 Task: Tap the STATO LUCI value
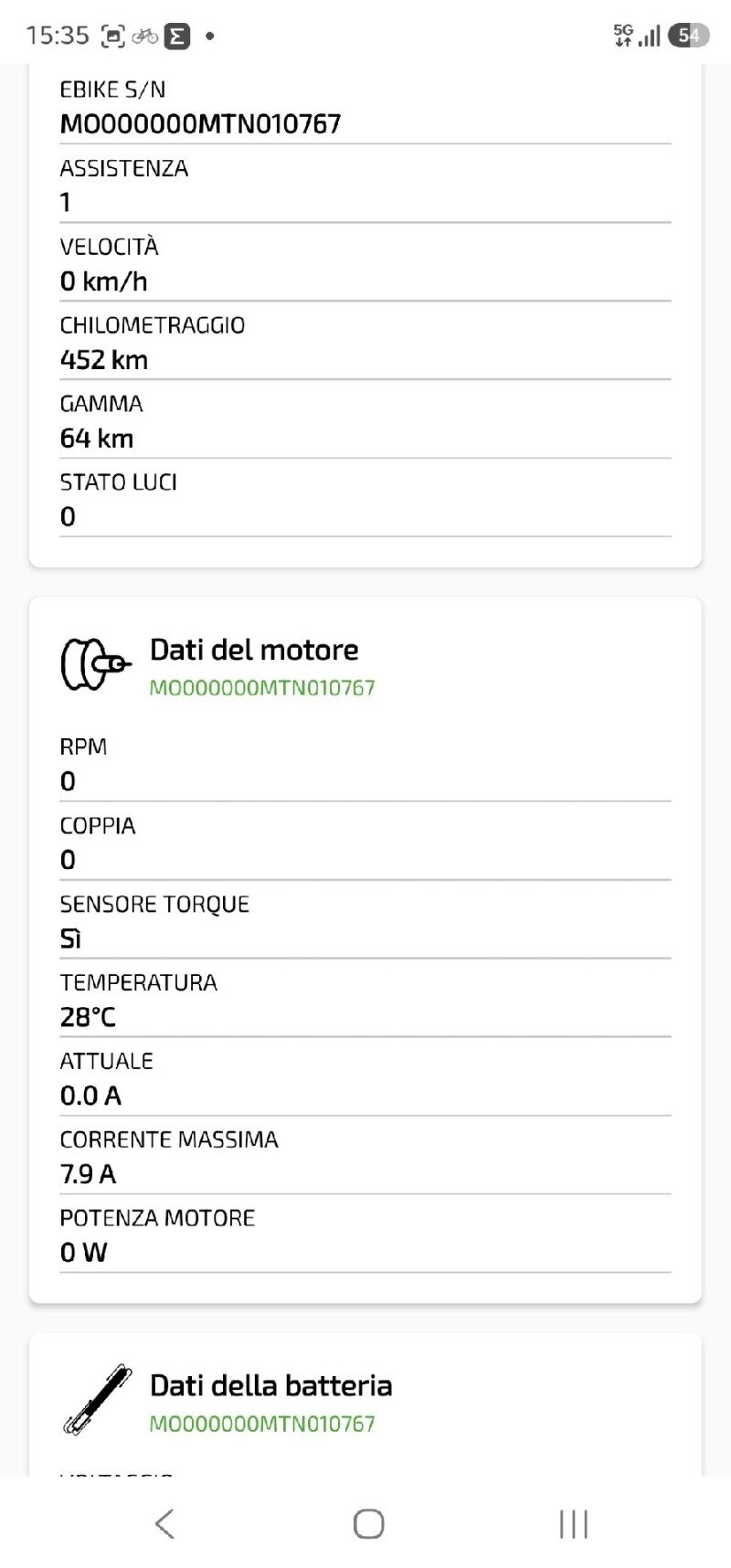click(68, 517)
